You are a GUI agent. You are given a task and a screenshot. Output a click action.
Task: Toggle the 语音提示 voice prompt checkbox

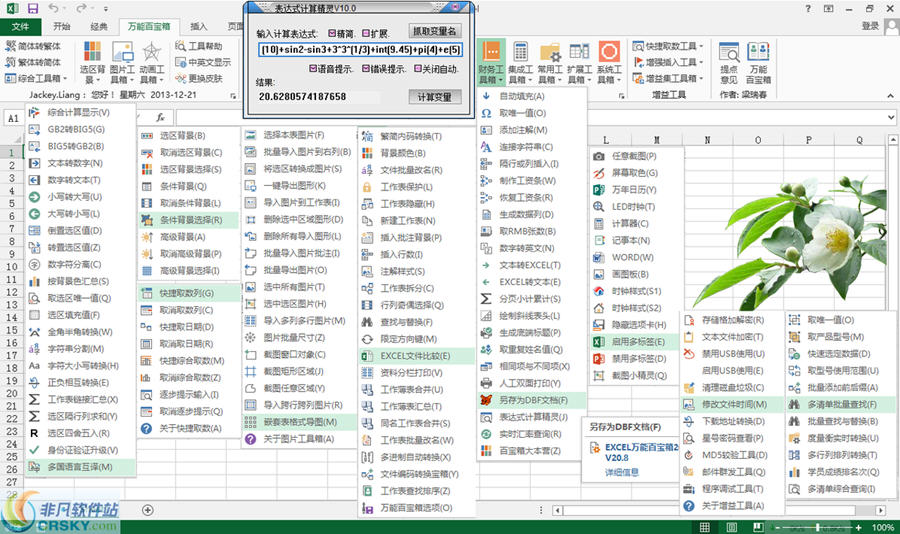pyautogui.click(x=313, y=68)
